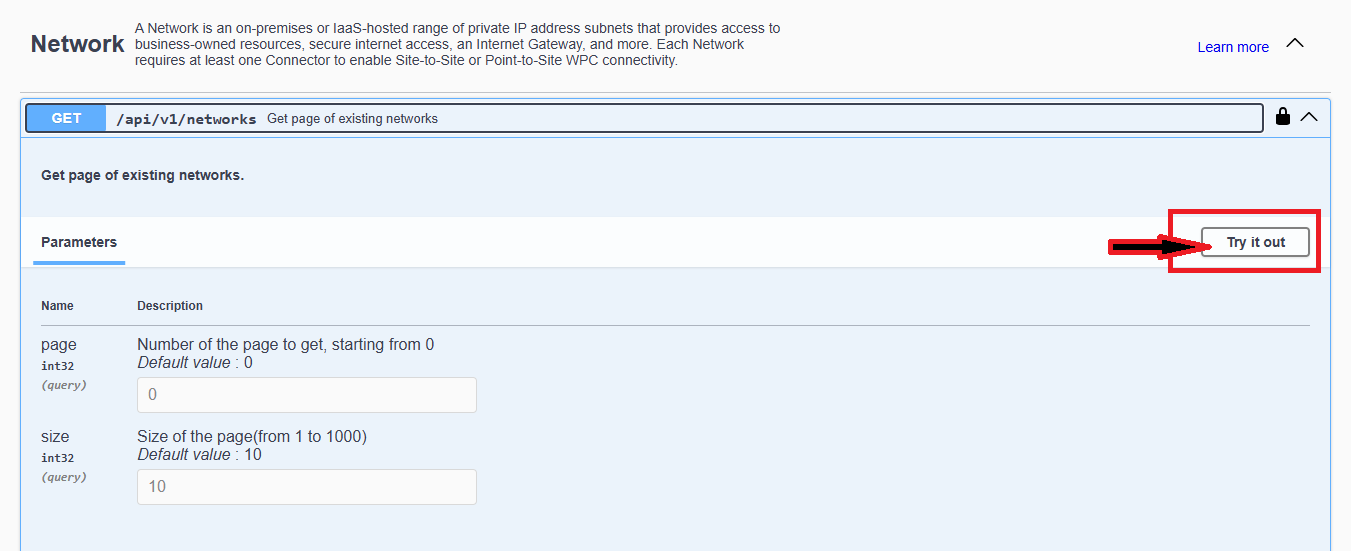
Task: Click the 'size' parameter name
Action: [x=55, y=437]
